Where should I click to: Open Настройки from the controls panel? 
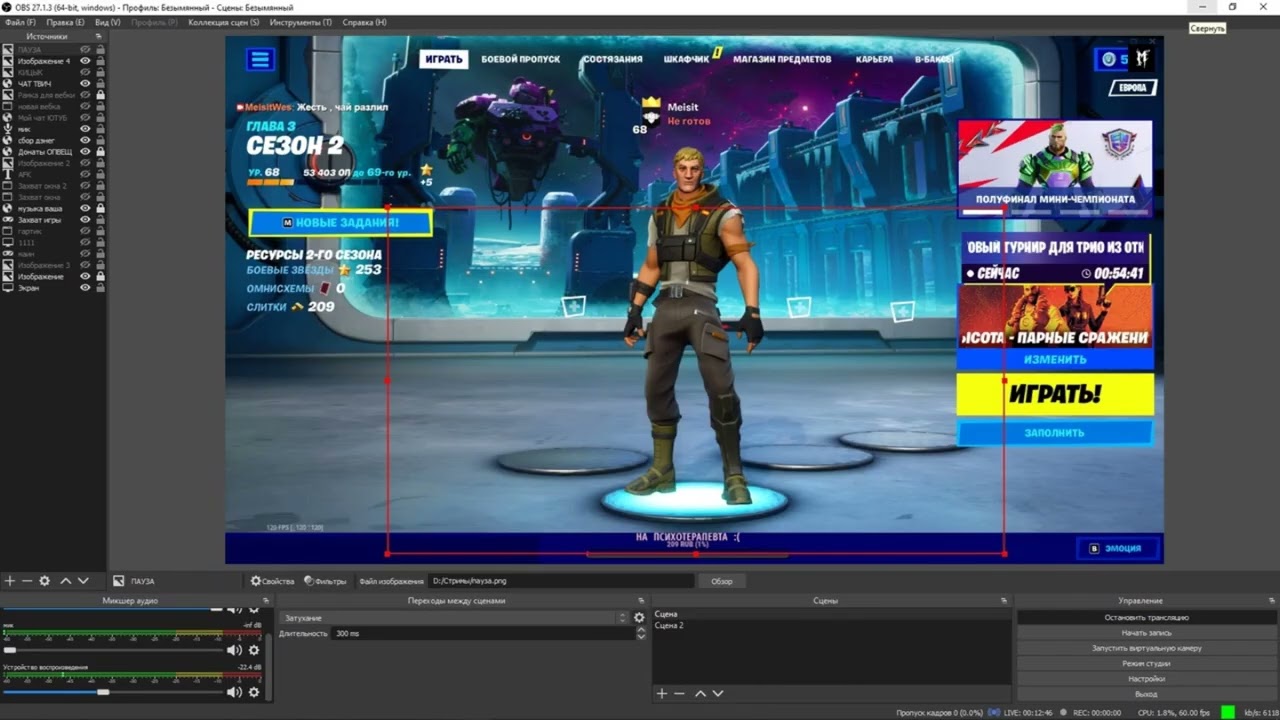click(1147, 679)
